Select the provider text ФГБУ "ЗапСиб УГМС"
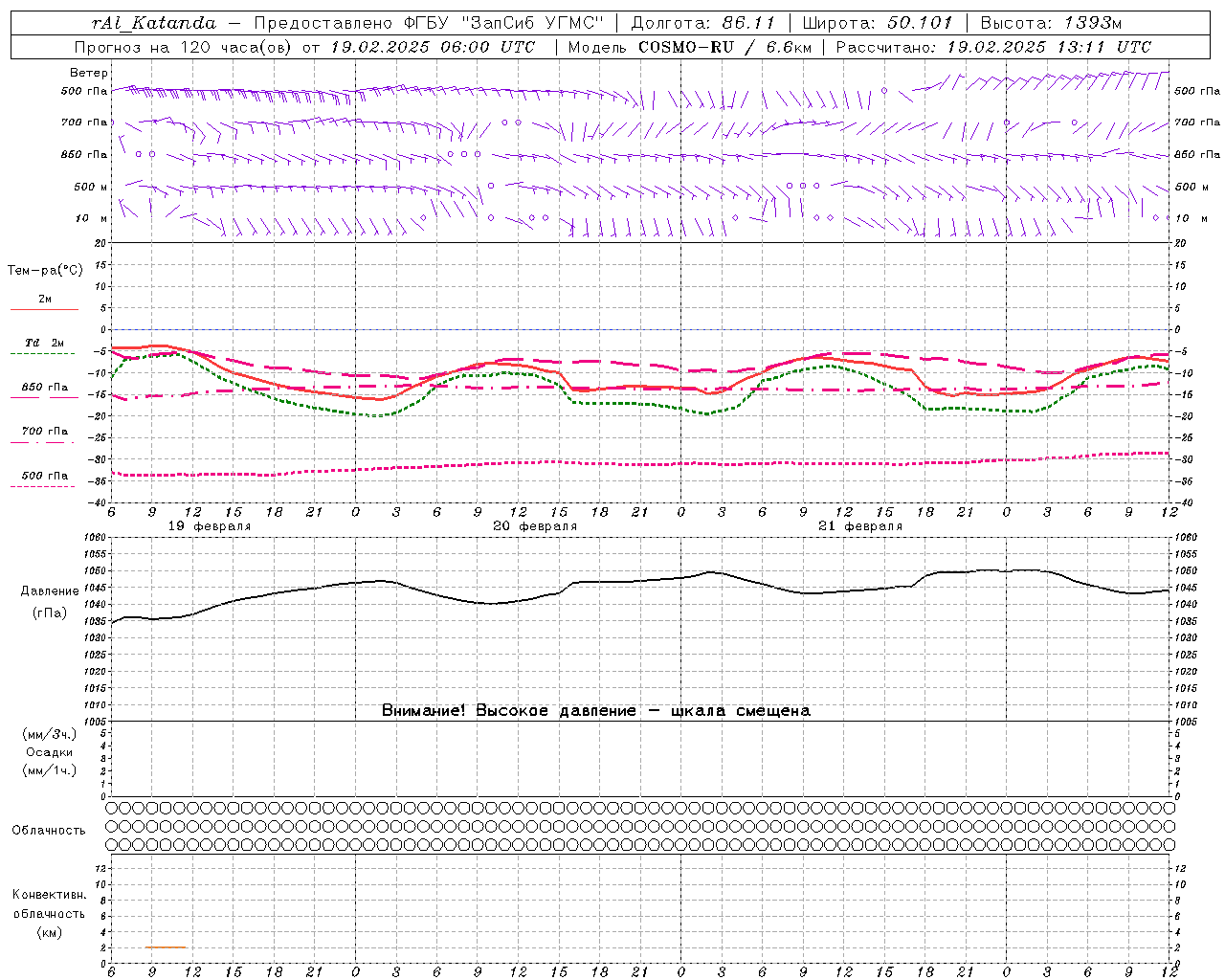 point(503,23)
